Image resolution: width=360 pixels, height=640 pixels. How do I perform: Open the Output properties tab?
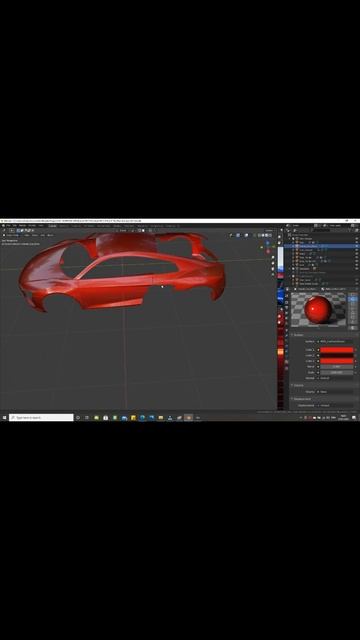[x=287, y=307]
